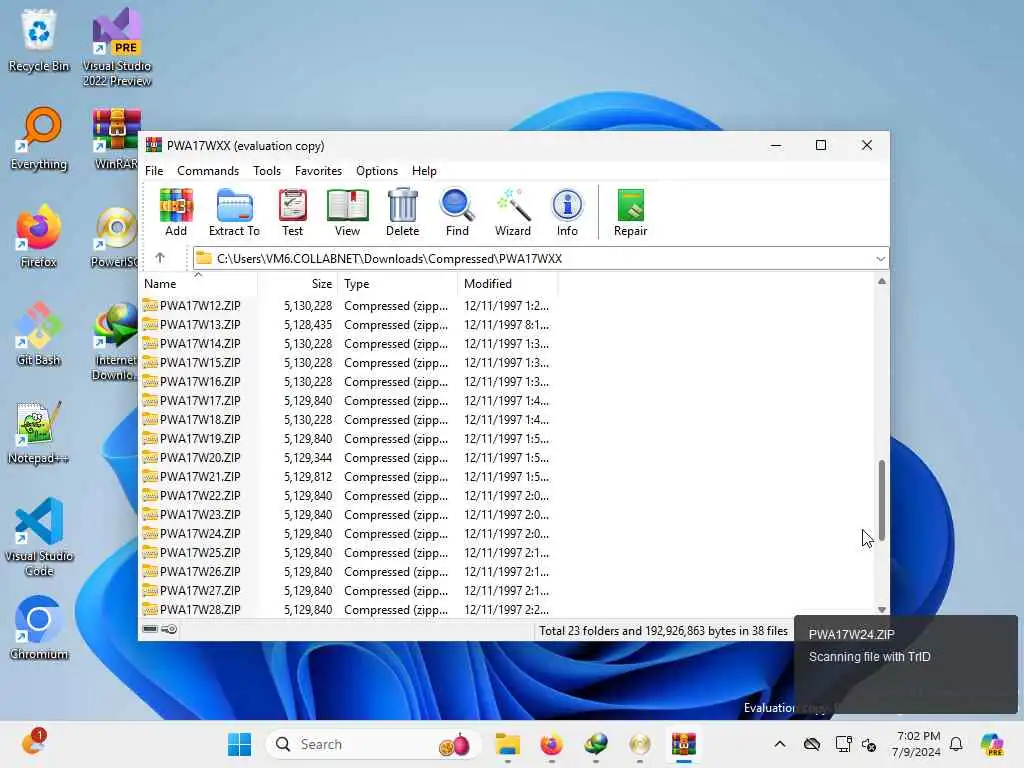This screenshot has height=768, width=1024.
Task: Select PWA17W17.ZIP in the list
Action: [200, 400]
